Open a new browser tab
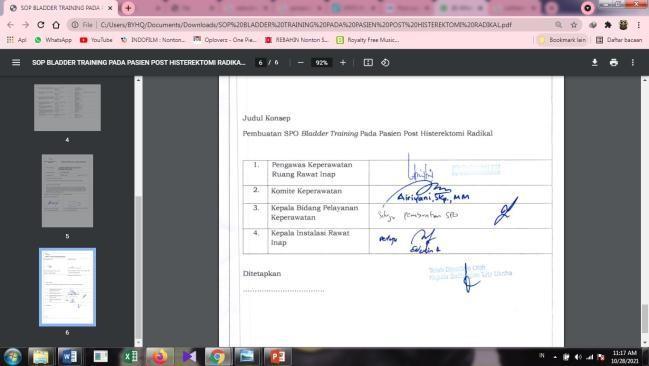 128,8
